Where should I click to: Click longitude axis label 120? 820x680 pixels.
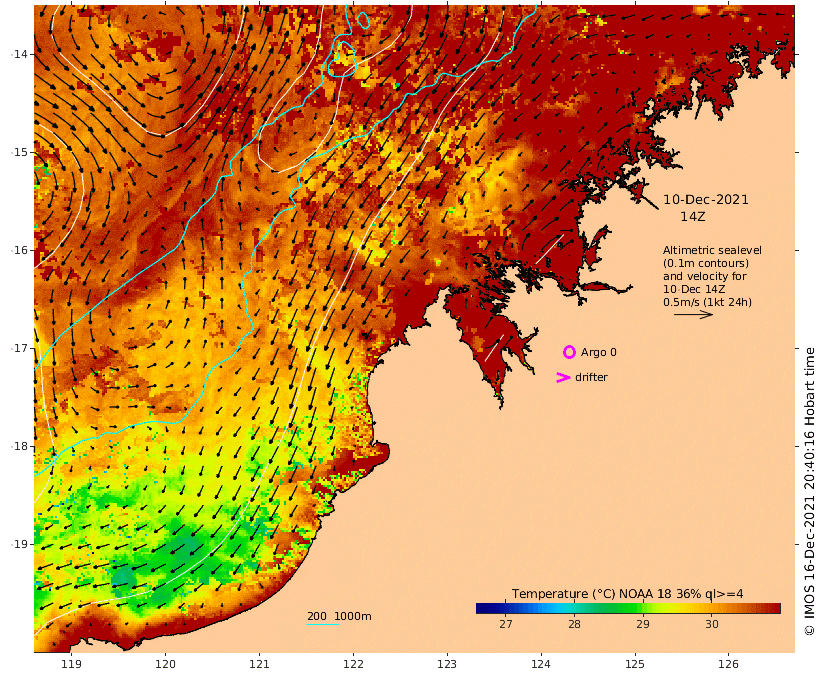pos(165,664)
